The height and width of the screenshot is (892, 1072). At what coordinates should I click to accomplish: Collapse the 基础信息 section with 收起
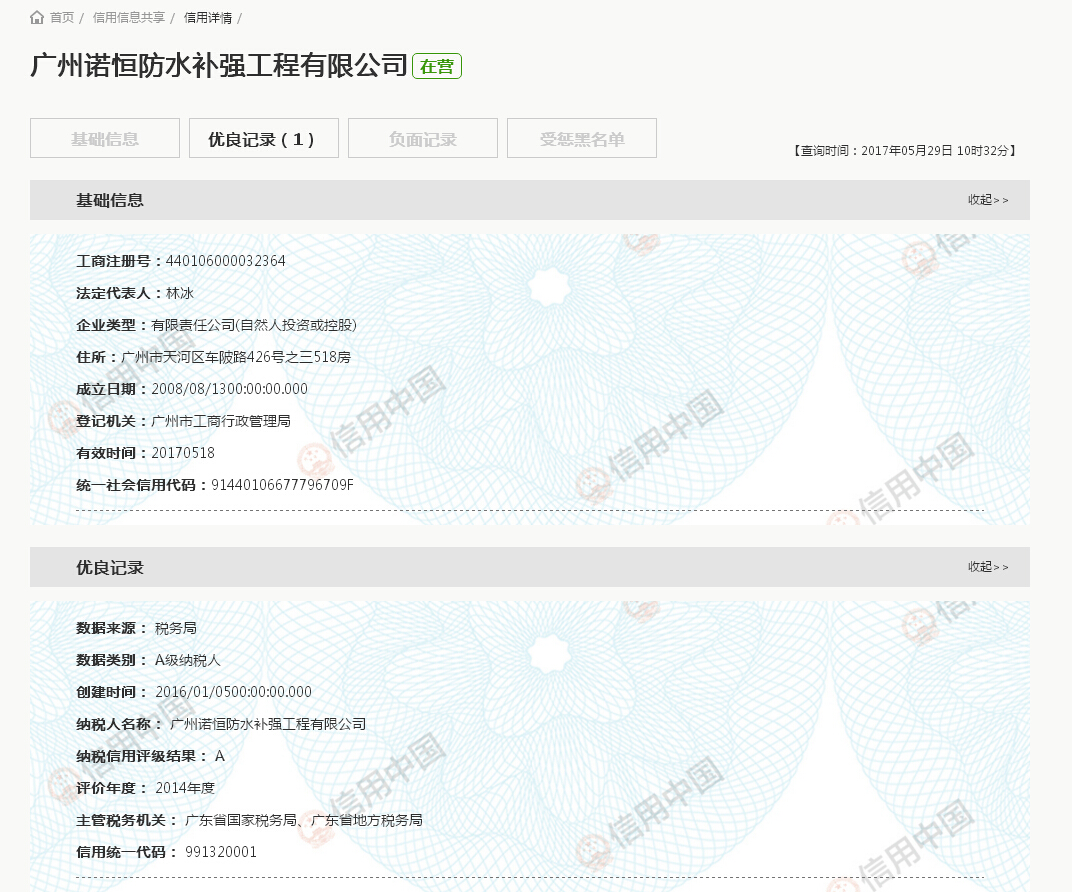(x=988, y=200)
